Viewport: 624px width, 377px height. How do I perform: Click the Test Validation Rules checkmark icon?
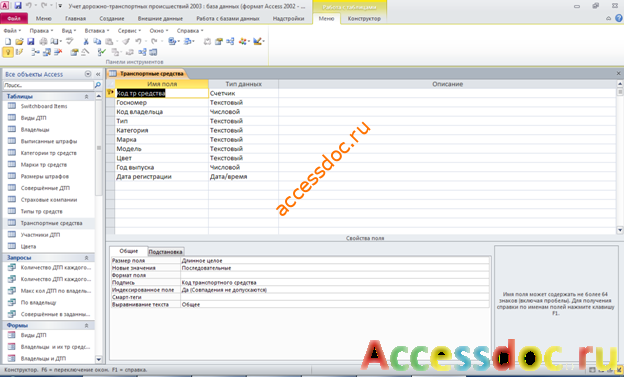101,52
